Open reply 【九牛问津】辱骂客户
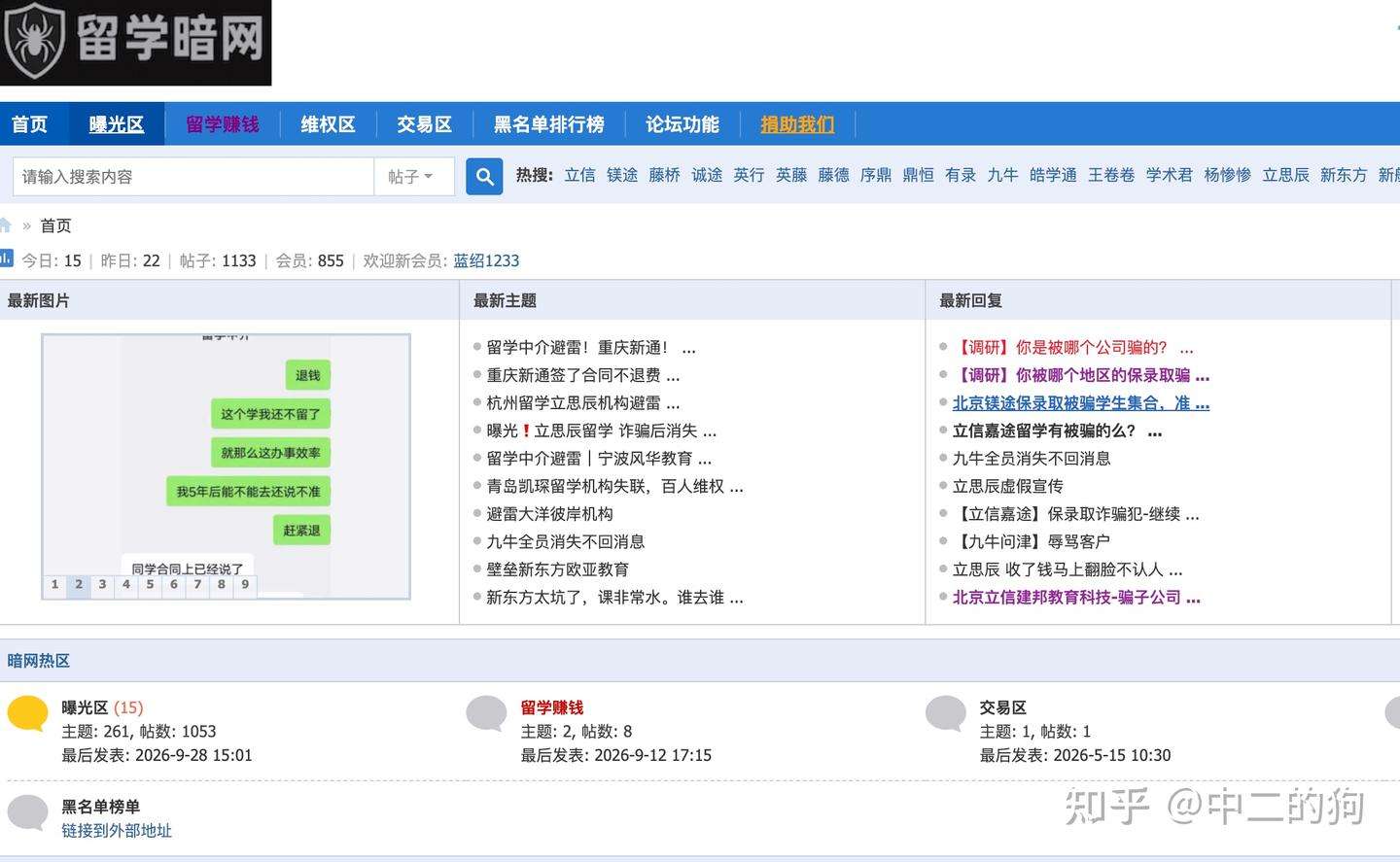The image size is (1400, 862). tap(1032, 541)
